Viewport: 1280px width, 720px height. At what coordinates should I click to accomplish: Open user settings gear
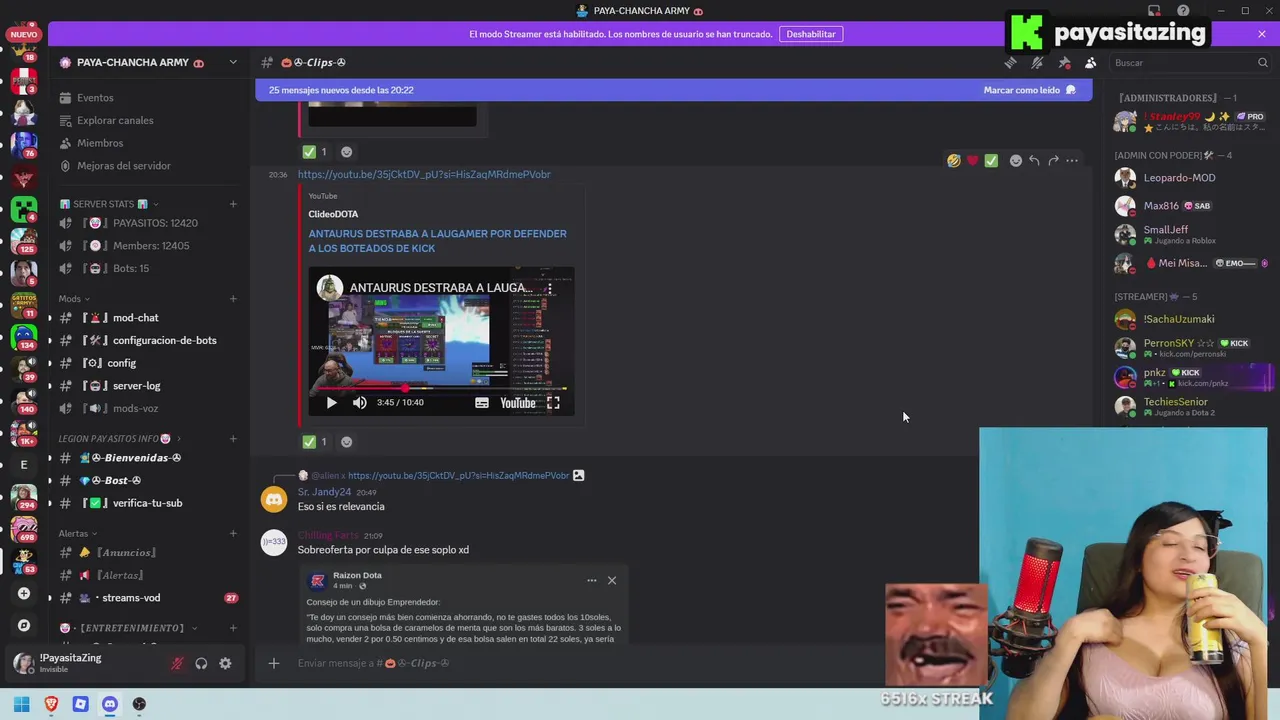(225, 663)
